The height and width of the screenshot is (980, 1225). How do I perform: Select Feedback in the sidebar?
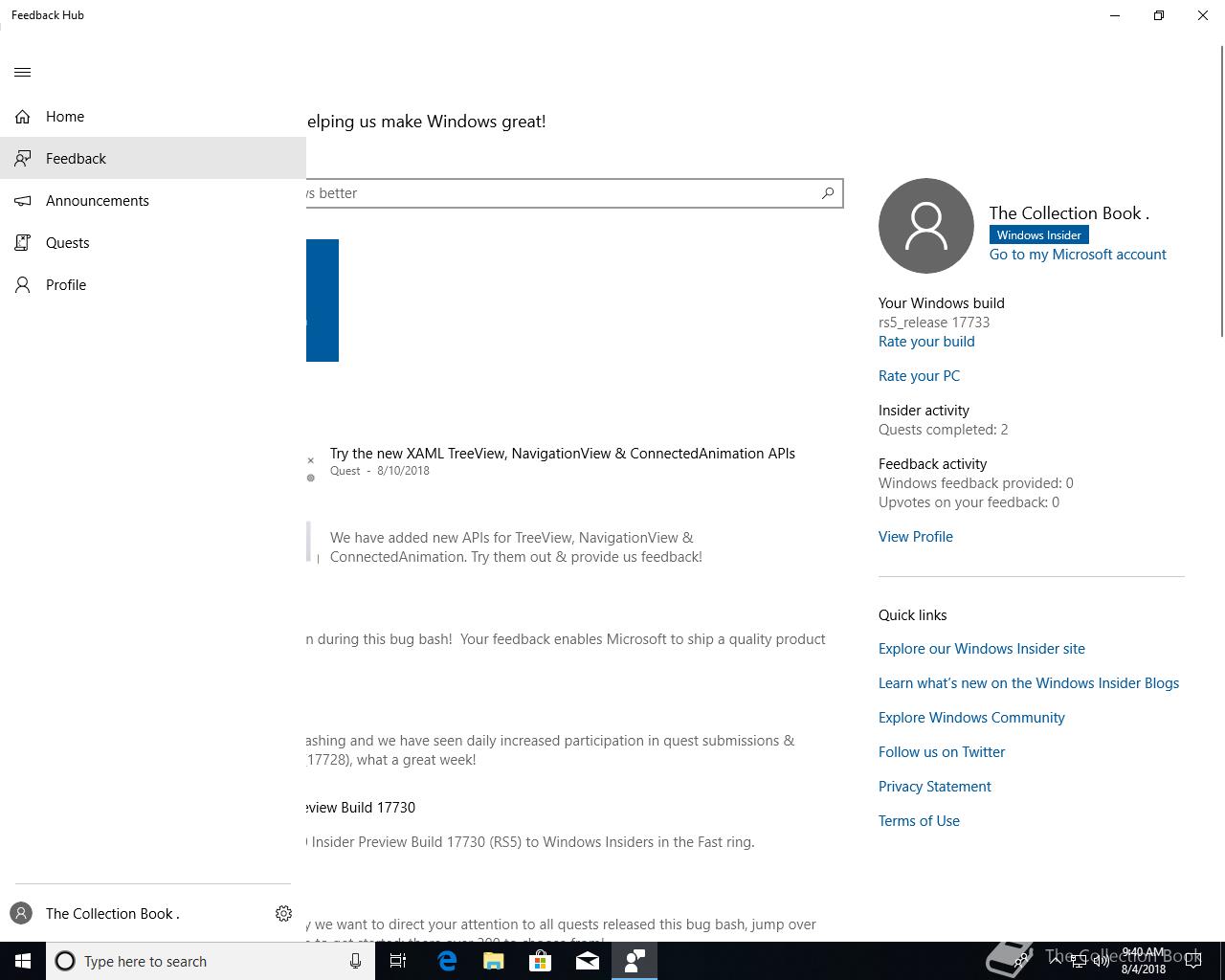coord(153,158)
